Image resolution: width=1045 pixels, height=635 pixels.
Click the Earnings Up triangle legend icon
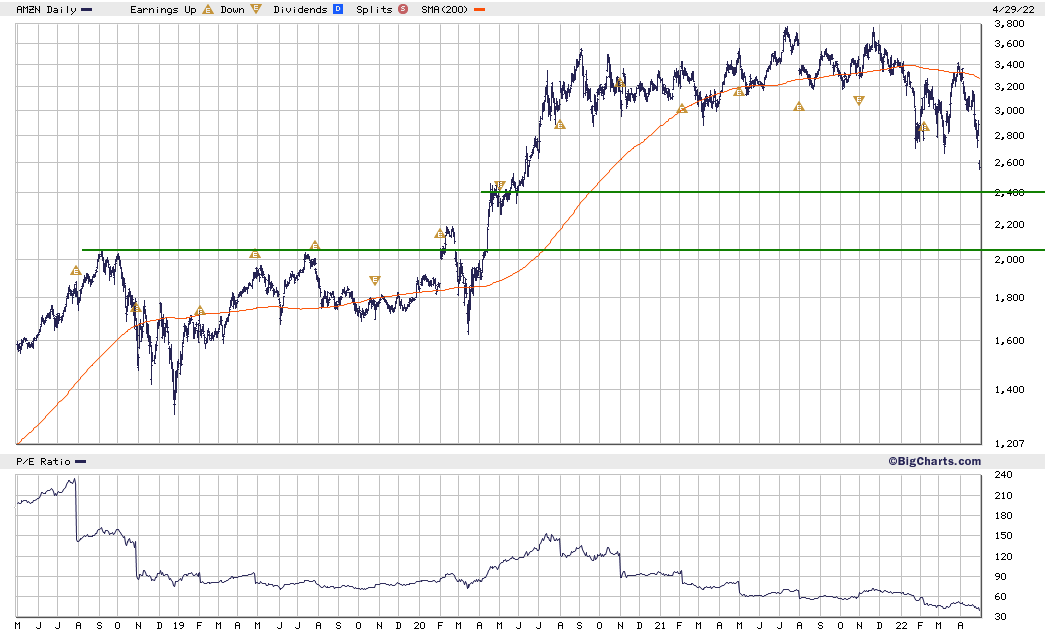click(208, 9)
